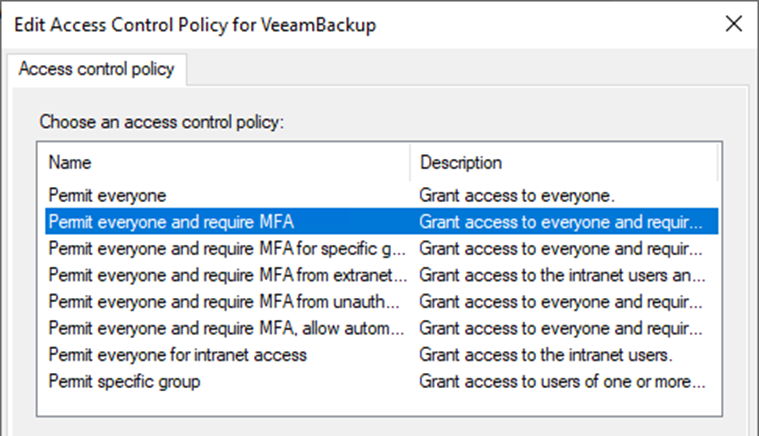Viewport: 759px width, 436px height.
Task: Select the 'Permit everyone' policy
Action: [107, 193]
